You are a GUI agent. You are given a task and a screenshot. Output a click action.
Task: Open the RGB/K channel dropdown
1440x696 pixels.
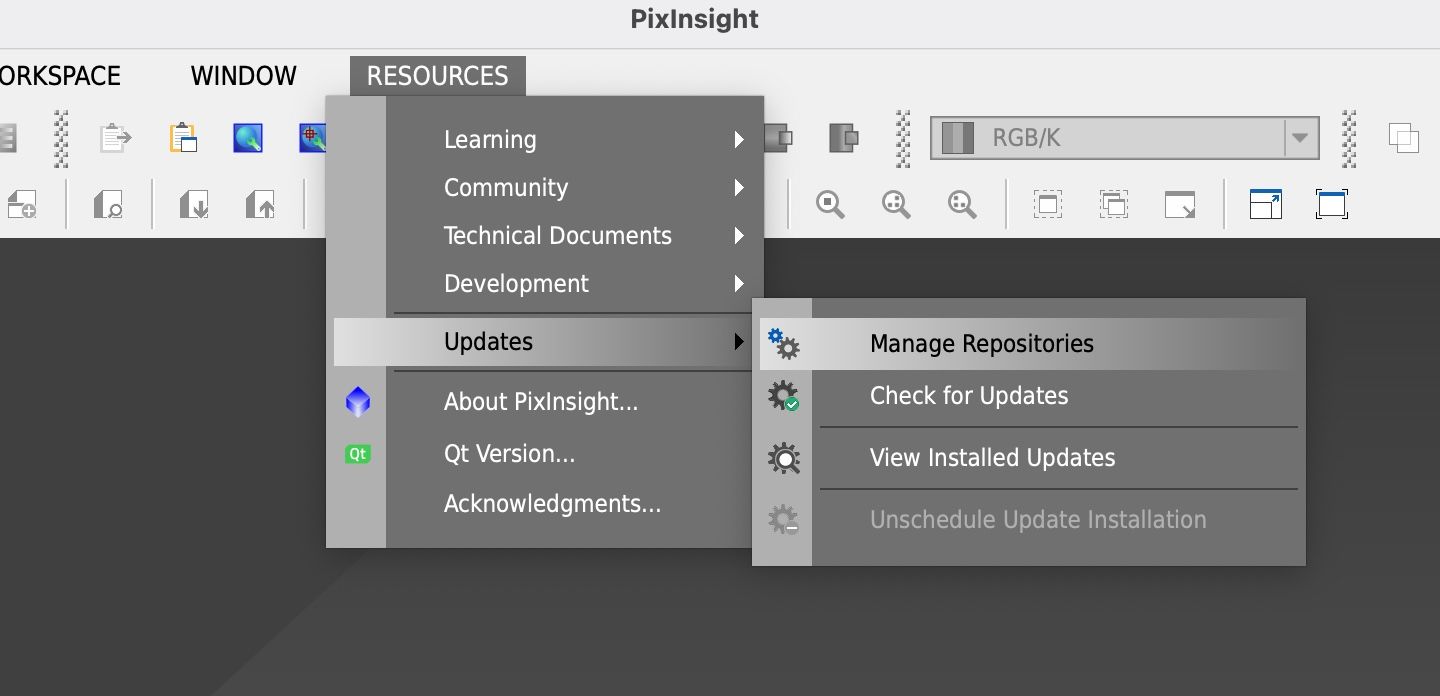(x=1124, y=138)
